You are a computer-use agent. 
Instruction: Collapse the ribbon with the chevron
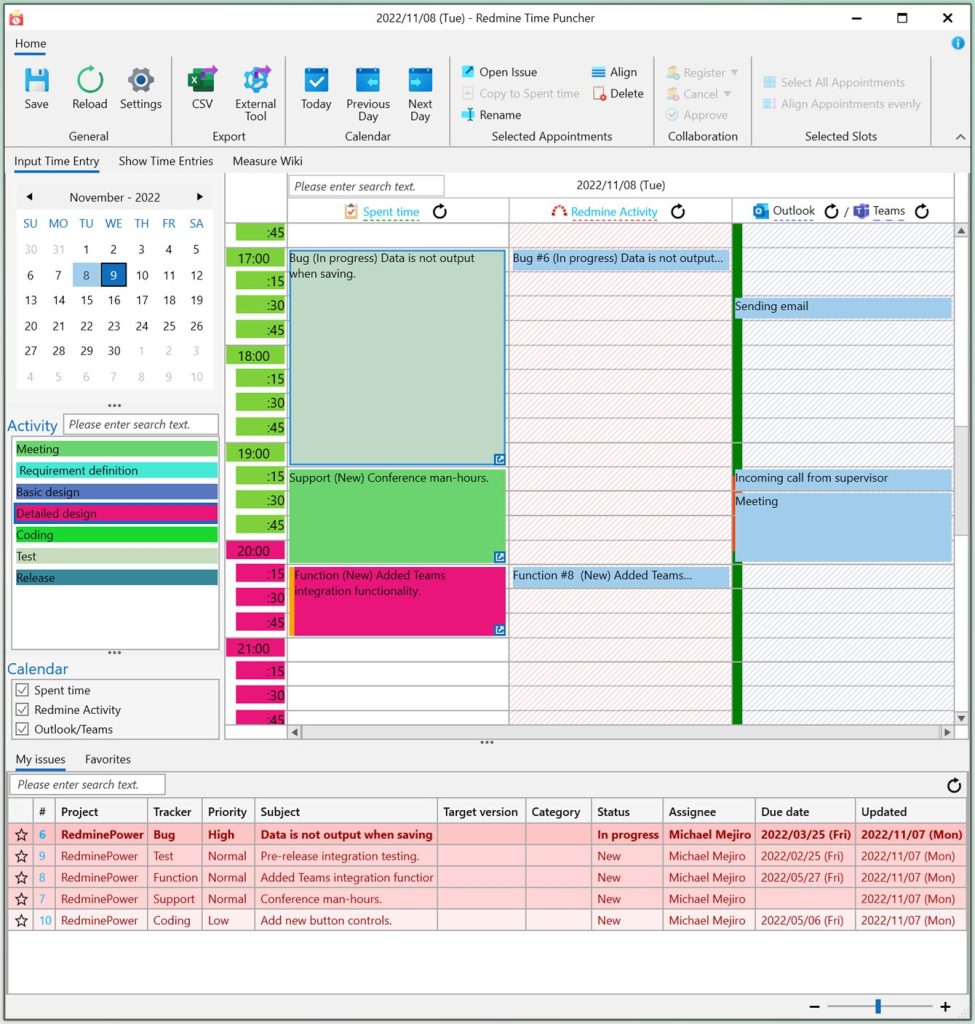[x=960, y=137]
